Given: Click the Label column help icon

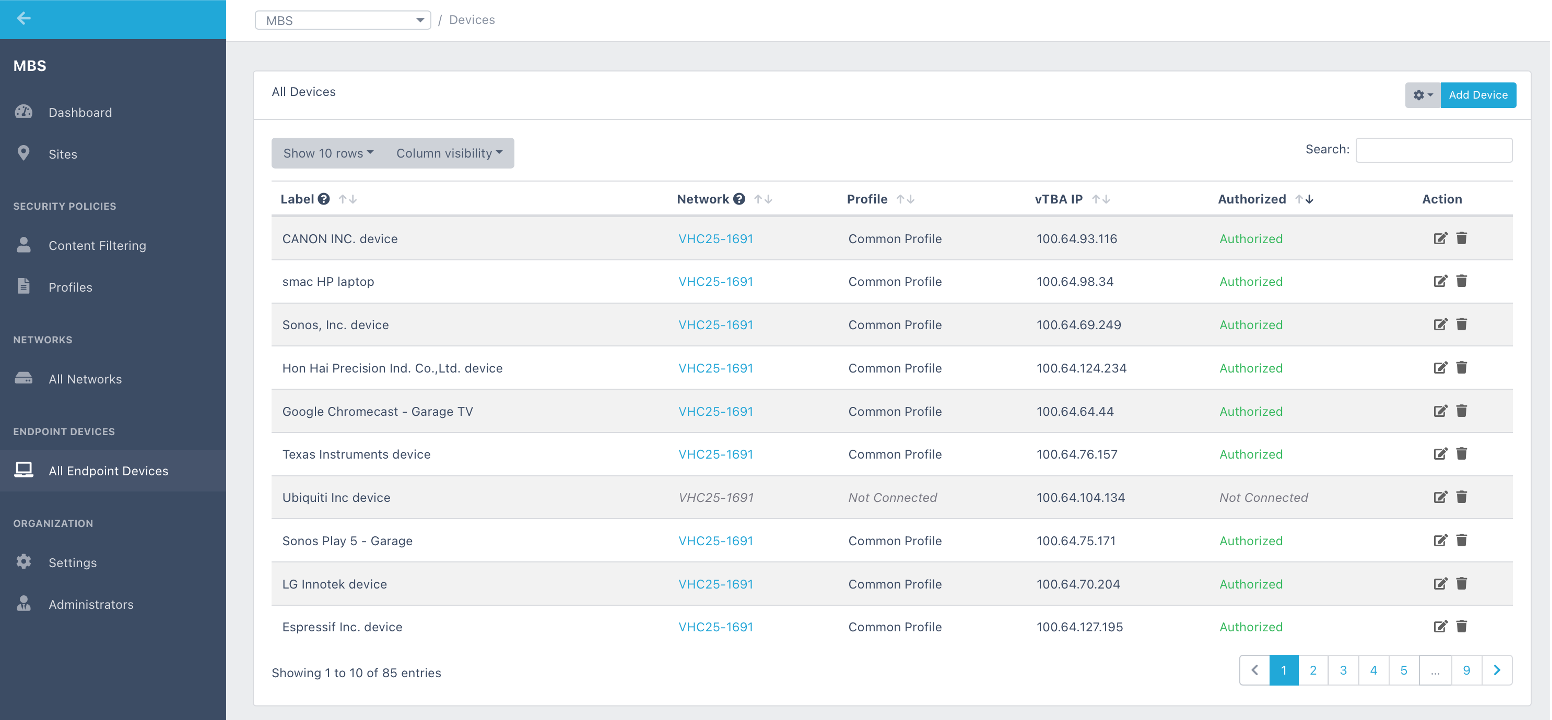Looking at the screenshot, I should (324, 199).
